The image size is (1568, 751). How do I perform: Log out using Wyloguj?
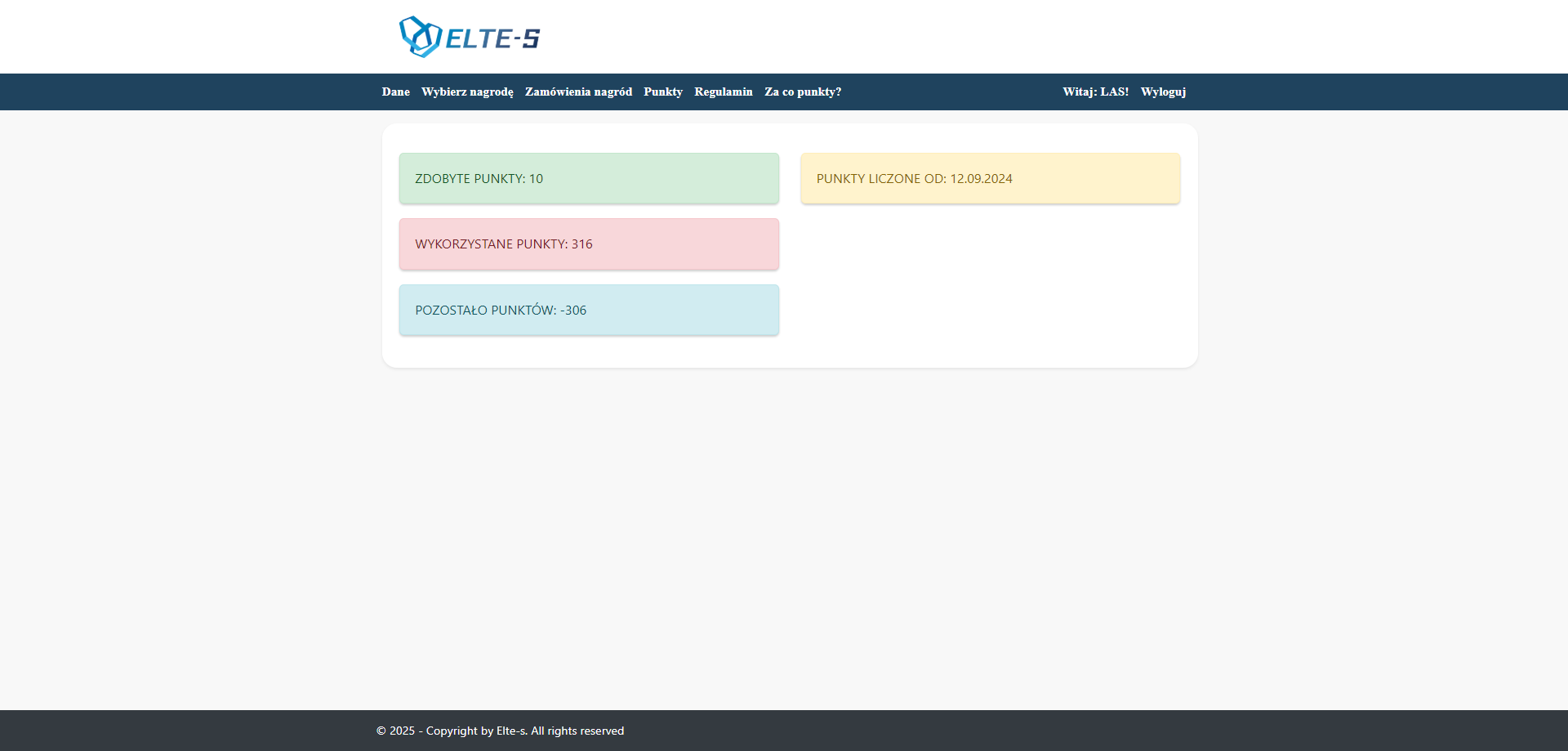click(x=1163, y=92)
